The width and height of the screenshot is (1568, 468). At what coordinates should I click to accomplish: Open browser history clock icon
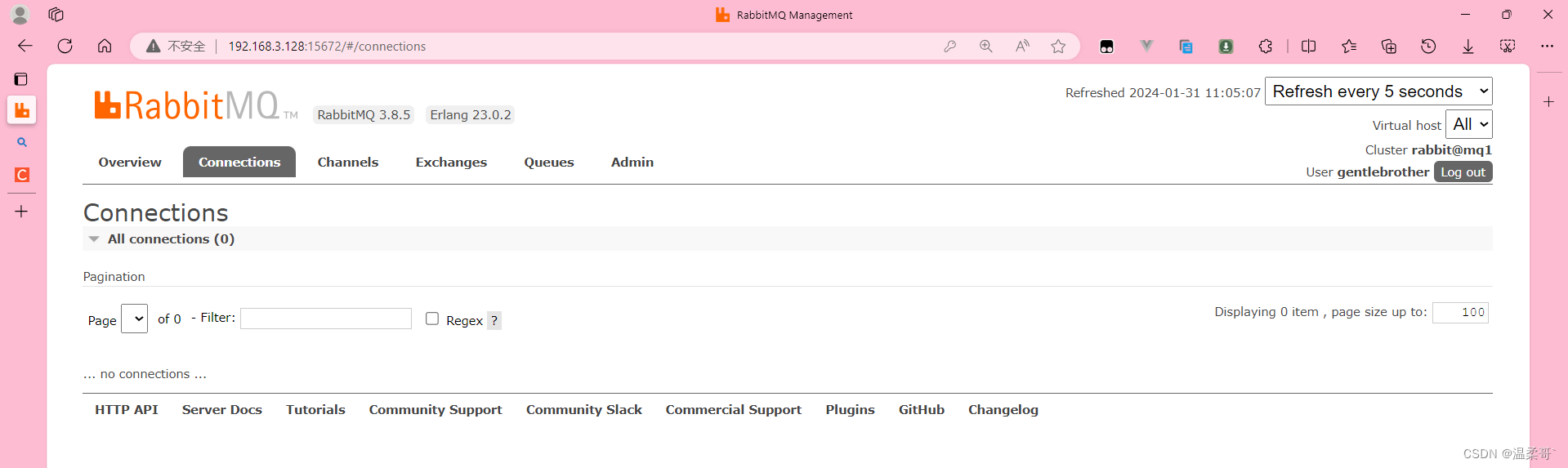pos(1428,47)
